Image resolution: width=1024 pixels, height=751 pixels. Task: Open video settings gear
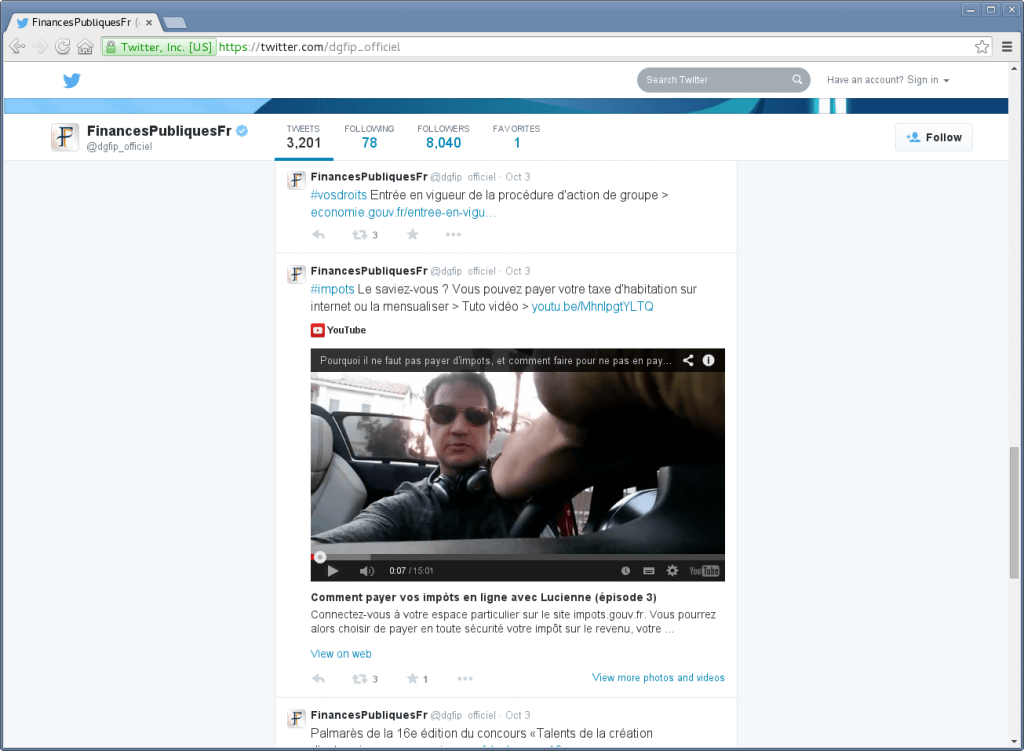(x=672, y=571)
